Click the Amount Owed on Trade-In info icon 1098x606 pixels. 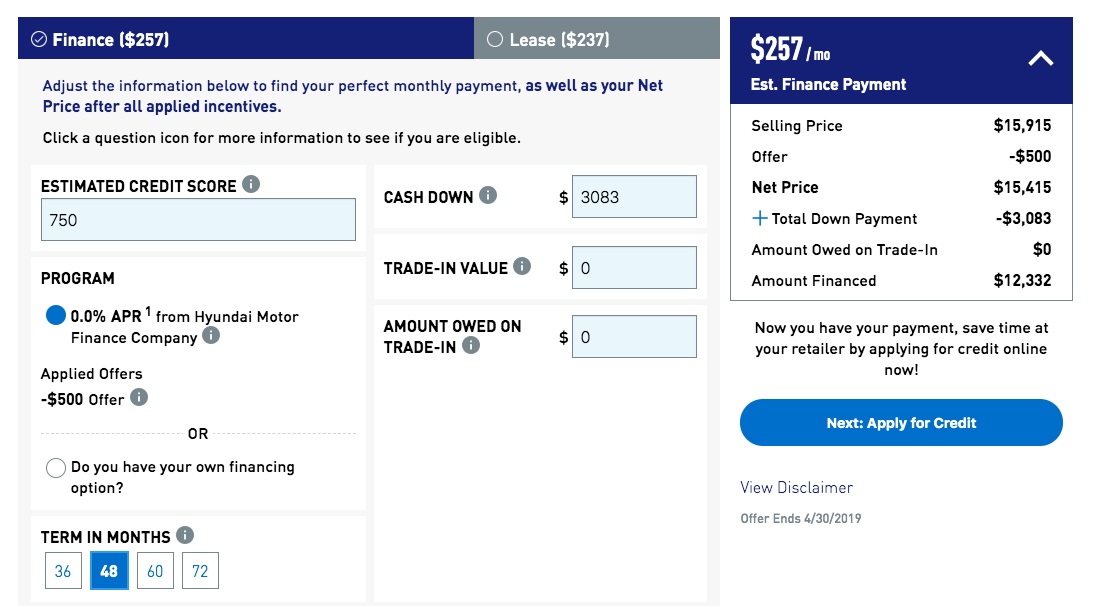[471, 346]
